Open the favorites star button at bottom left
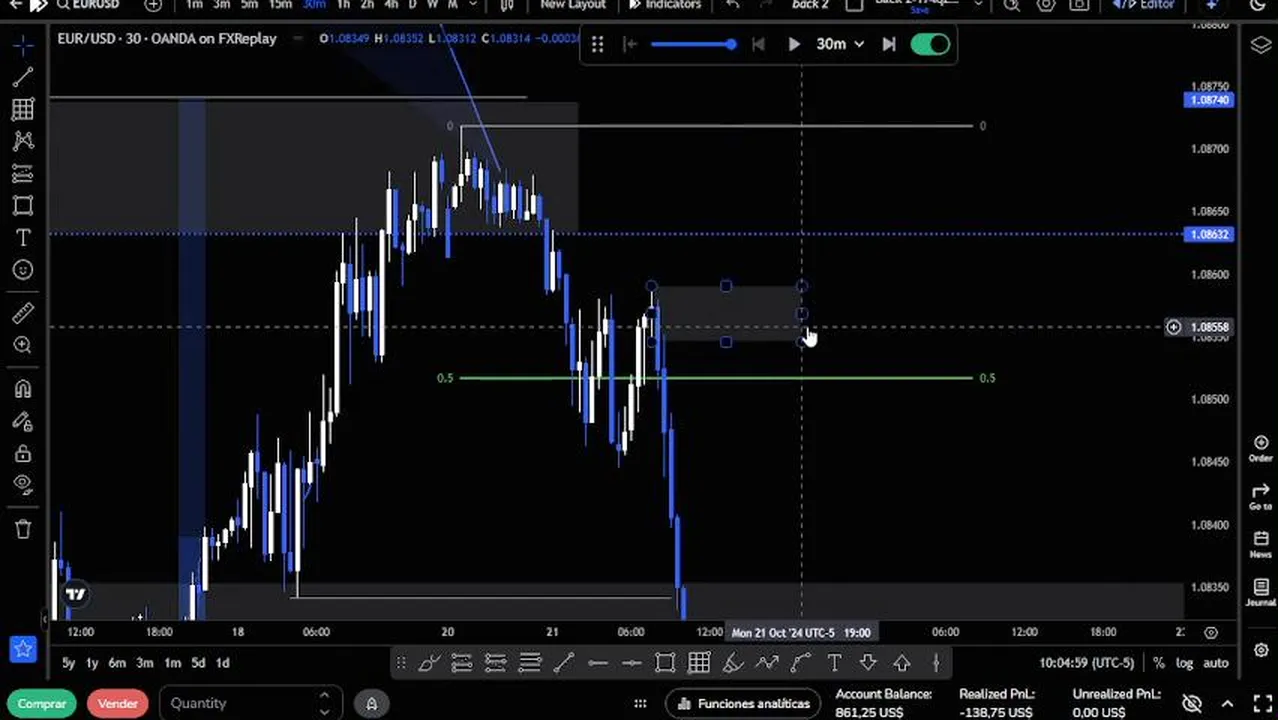This screenshot has width=1278, height=720. pos(23,649)
